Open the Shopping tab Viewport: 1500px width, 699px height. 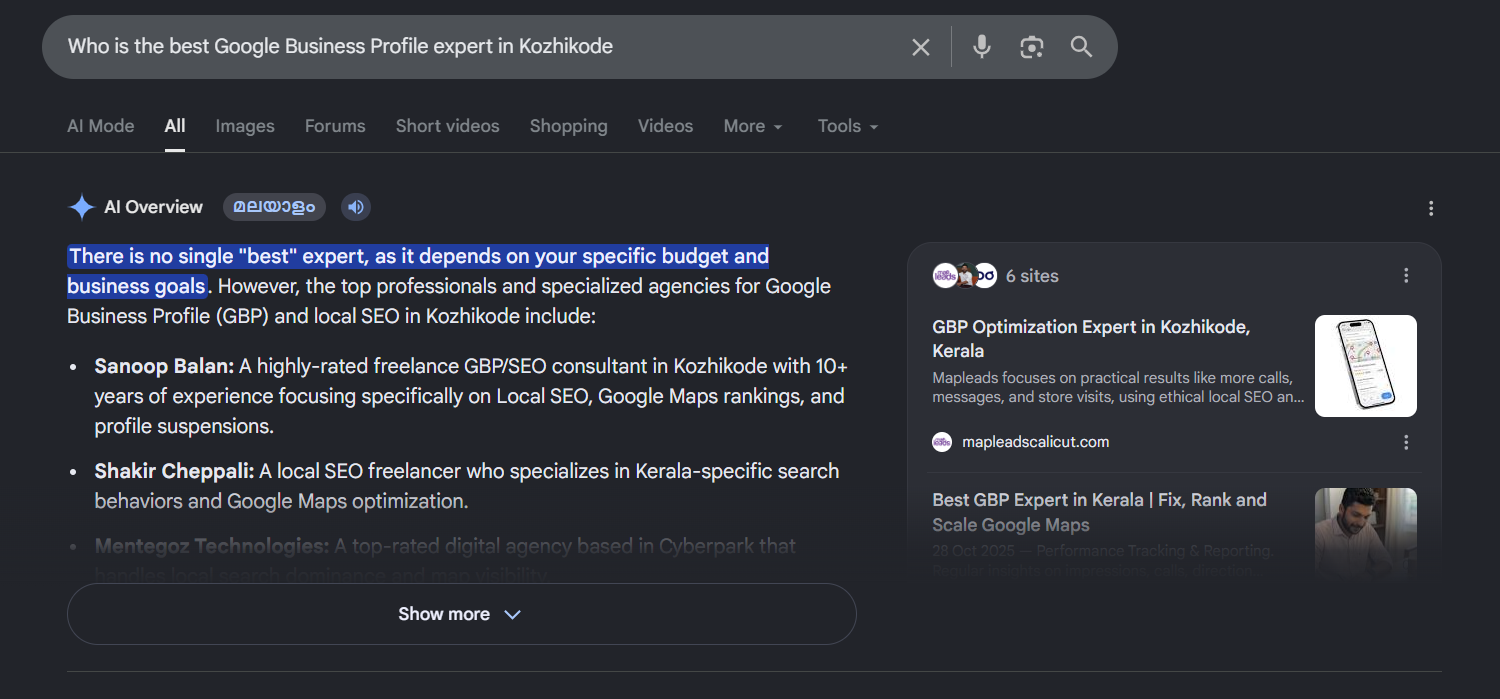[x=568, y=126]
